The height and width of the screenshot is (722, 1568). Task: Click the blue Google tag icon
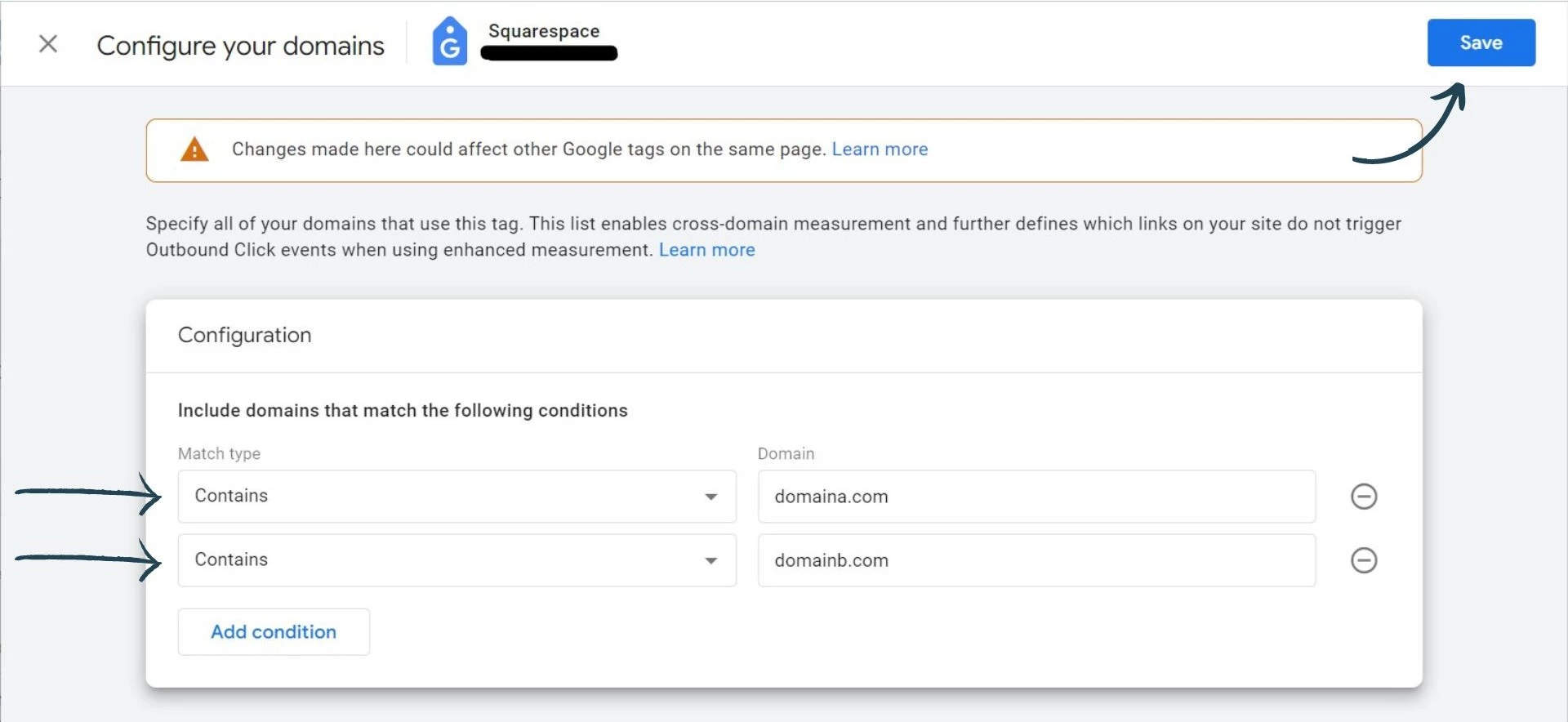pyautogui.click(x=449, y=42)
